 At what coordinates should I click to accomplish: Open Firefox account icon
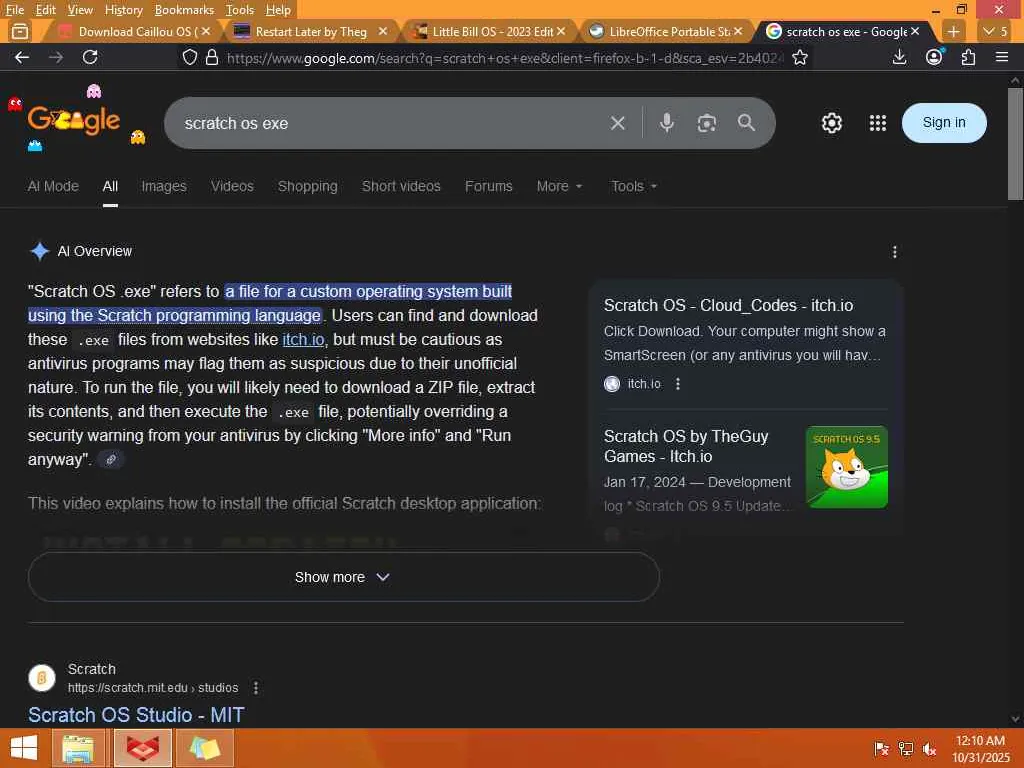tap(935, 57)
